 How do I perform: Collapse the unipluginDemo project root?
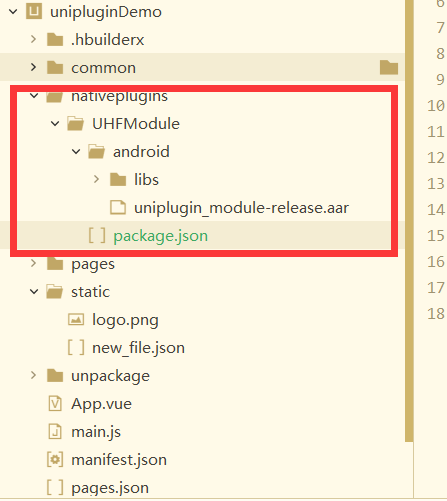click(13, 12)
